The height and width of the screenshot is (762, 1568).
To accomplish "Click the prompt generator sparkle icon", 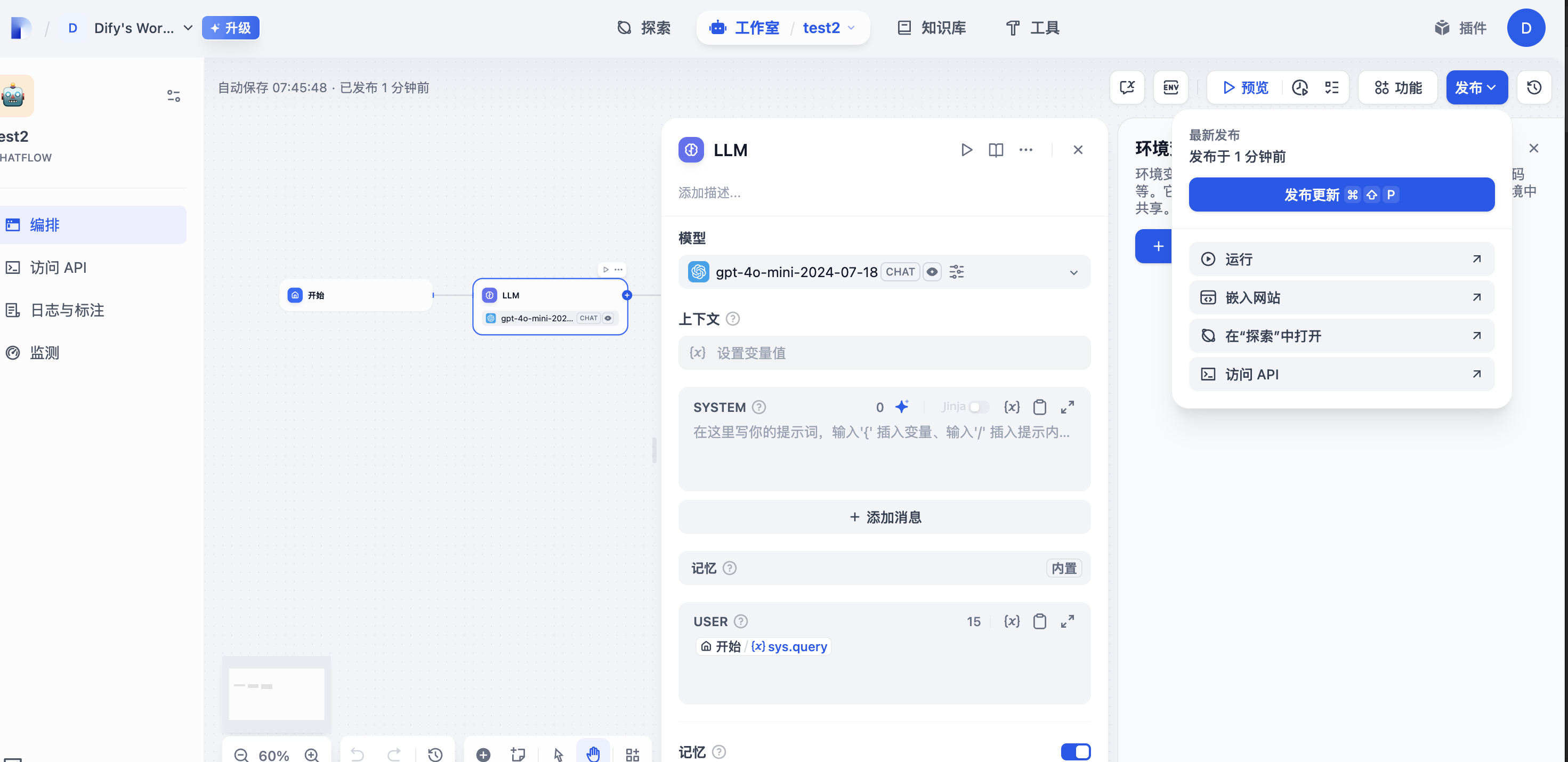I will tap(902, 407).
